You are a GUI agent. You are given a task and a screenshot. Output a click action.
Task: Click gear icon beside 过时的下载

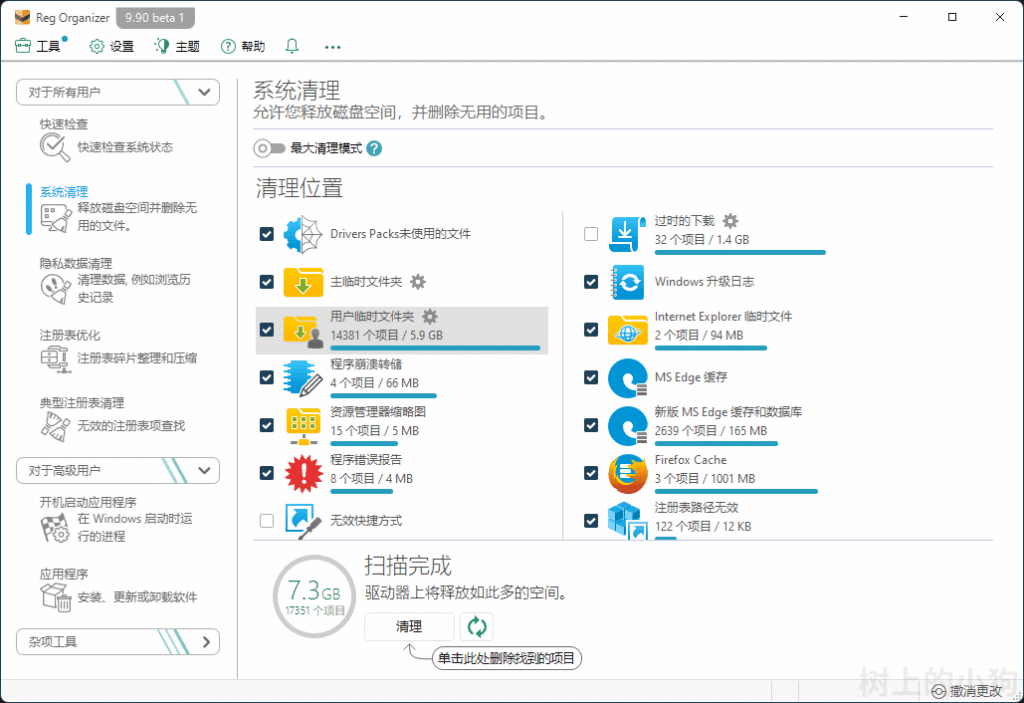[731, 221]
